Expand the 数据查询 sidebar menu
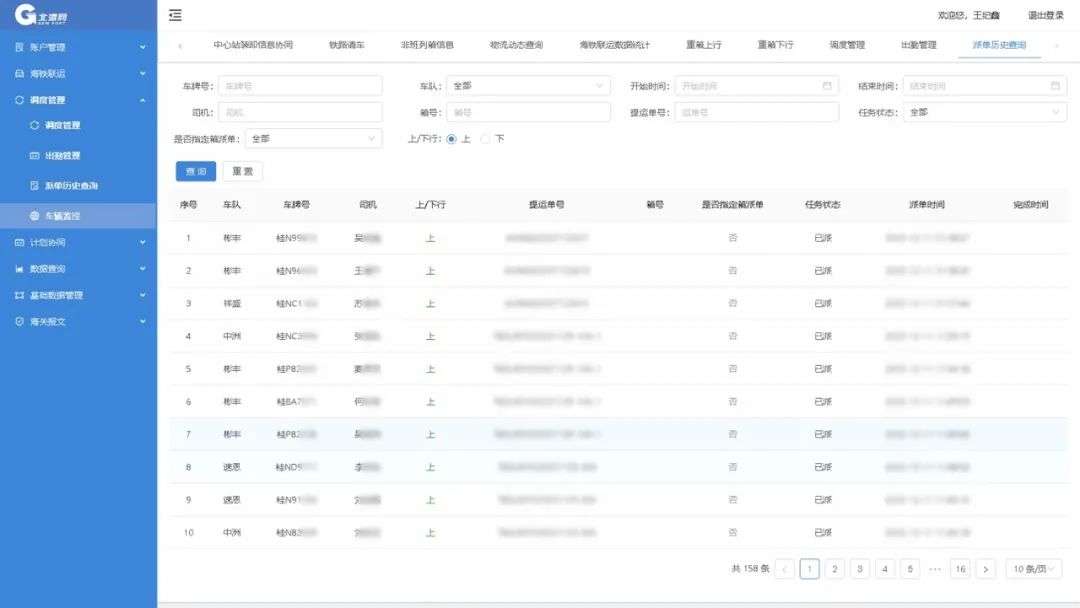 (x=78, y=269)
